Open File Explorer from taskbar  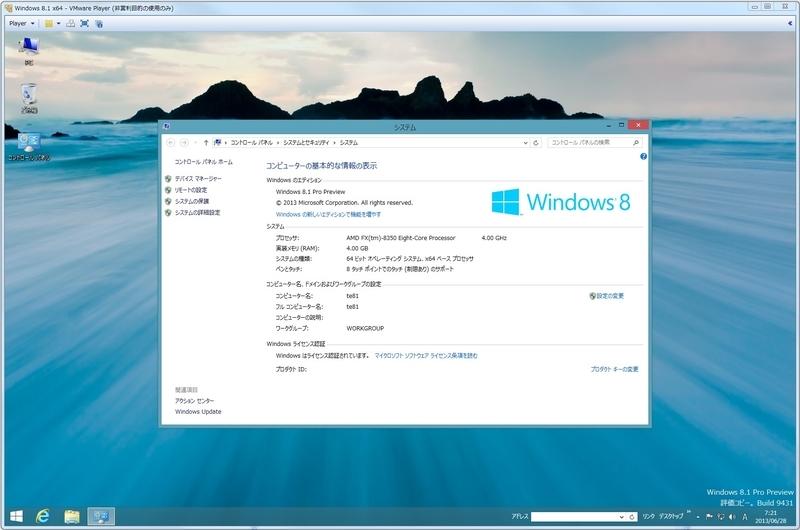tap(72, 516)
